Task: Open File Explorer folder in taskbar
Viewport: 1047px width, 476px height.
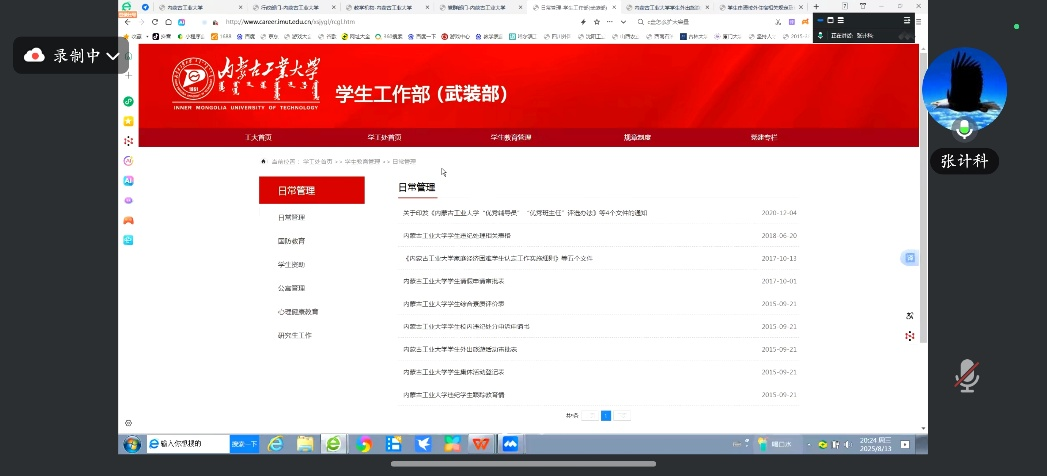Action: tap(305, 443)
